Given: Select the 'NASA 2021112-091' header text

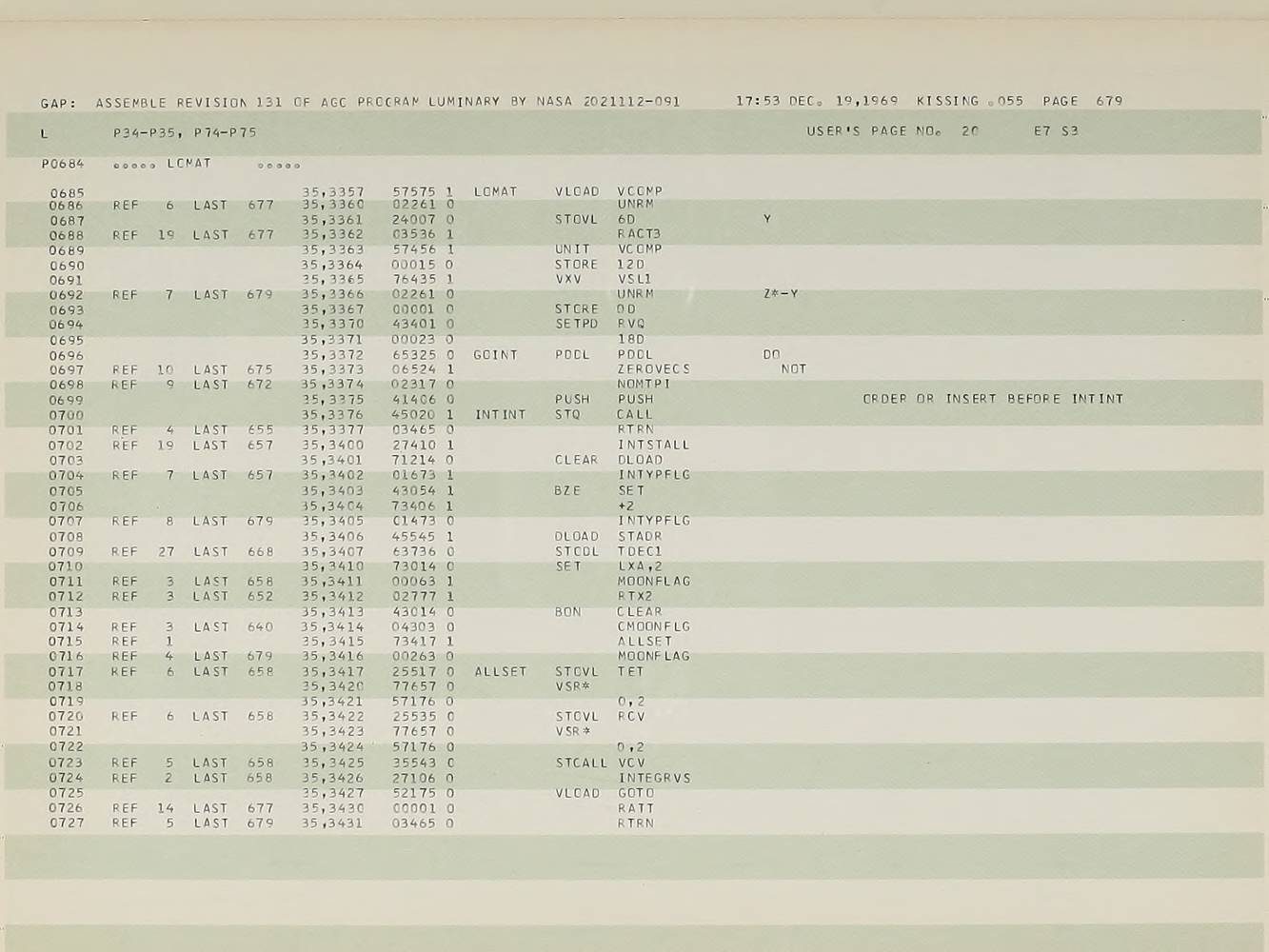Looking at the screenshot, I should click(x=608, y=102).
